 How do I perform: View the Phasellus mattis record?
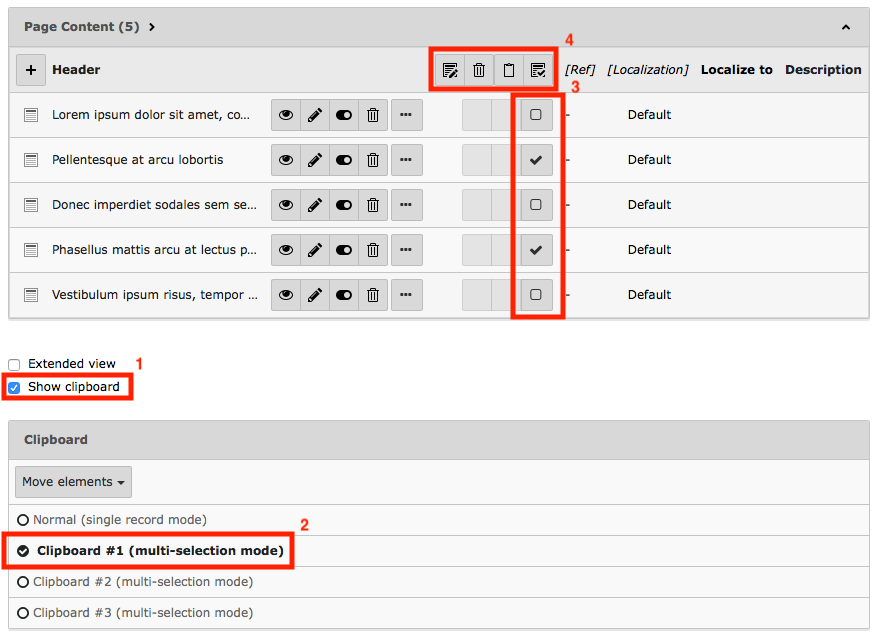(x=286, y=250)
